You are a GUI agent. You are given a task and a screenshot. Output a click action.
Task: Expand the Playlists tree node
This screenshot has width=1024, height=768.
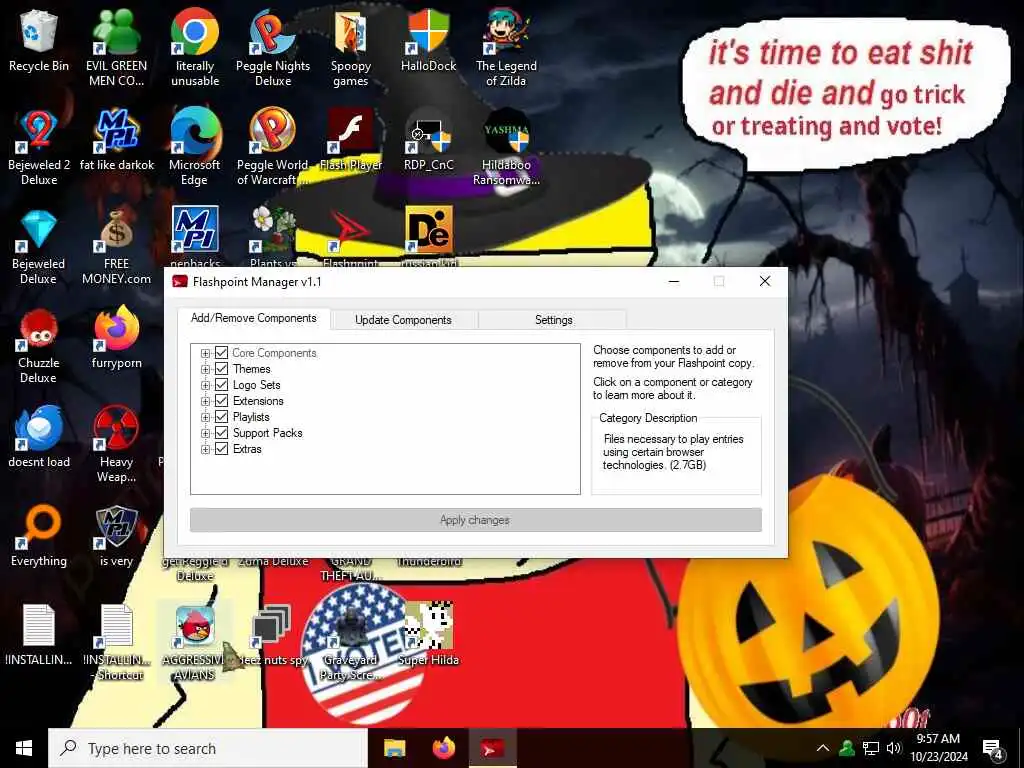(205, 417)
